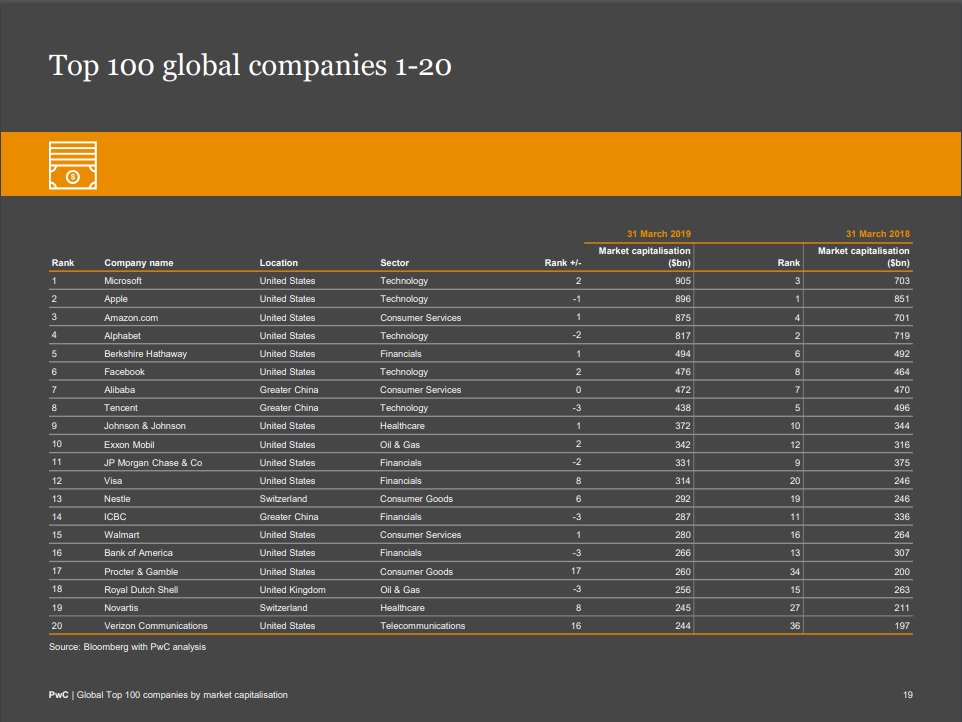The width and height of the screenshot is (962, 722).
Task: Click Amazon.com's 2019 market cap value 875
Action: pyautogui.click(x=683, y=318)
